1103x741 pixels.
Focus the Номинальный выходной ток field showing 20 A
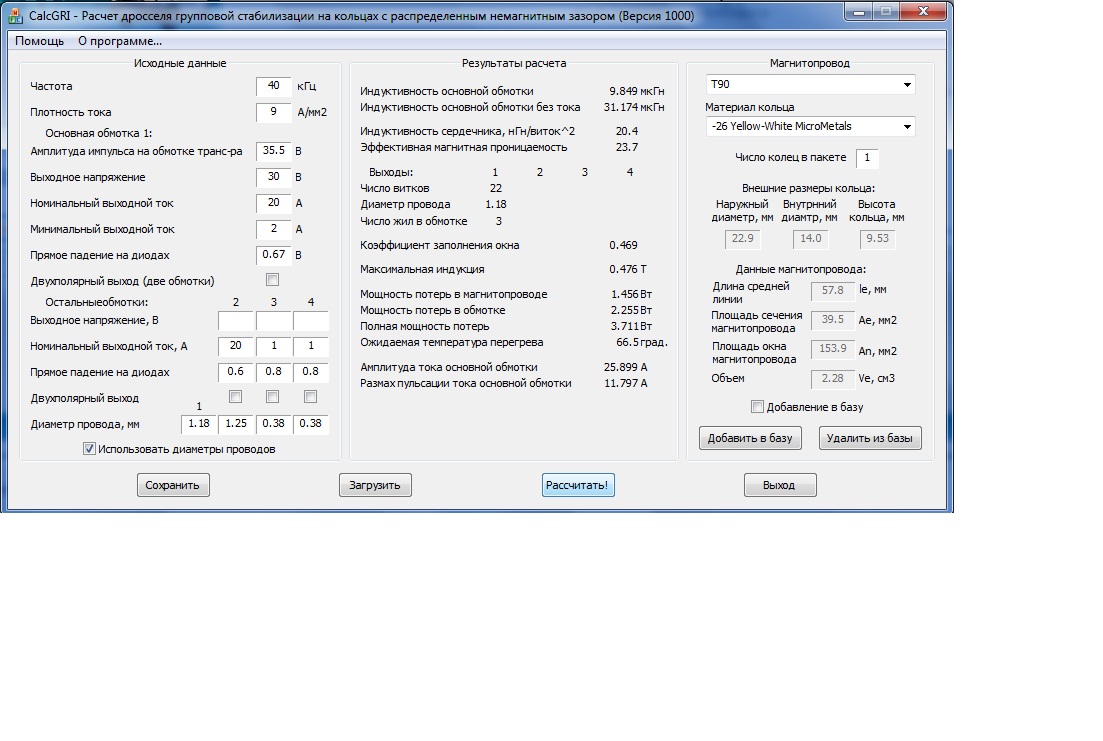273,203
